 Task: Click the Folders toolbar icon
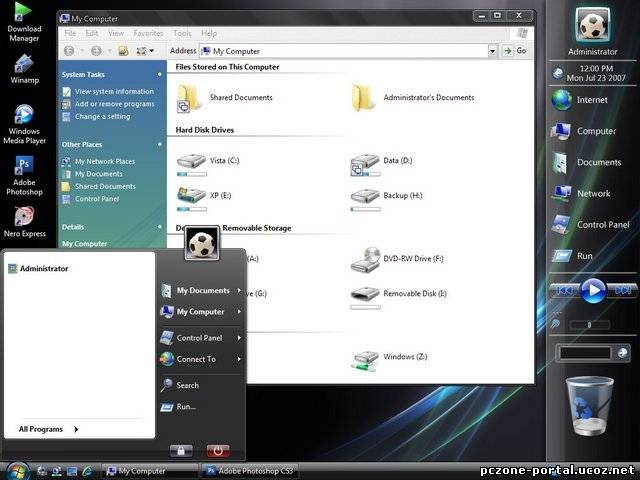[x=123, y=51]
